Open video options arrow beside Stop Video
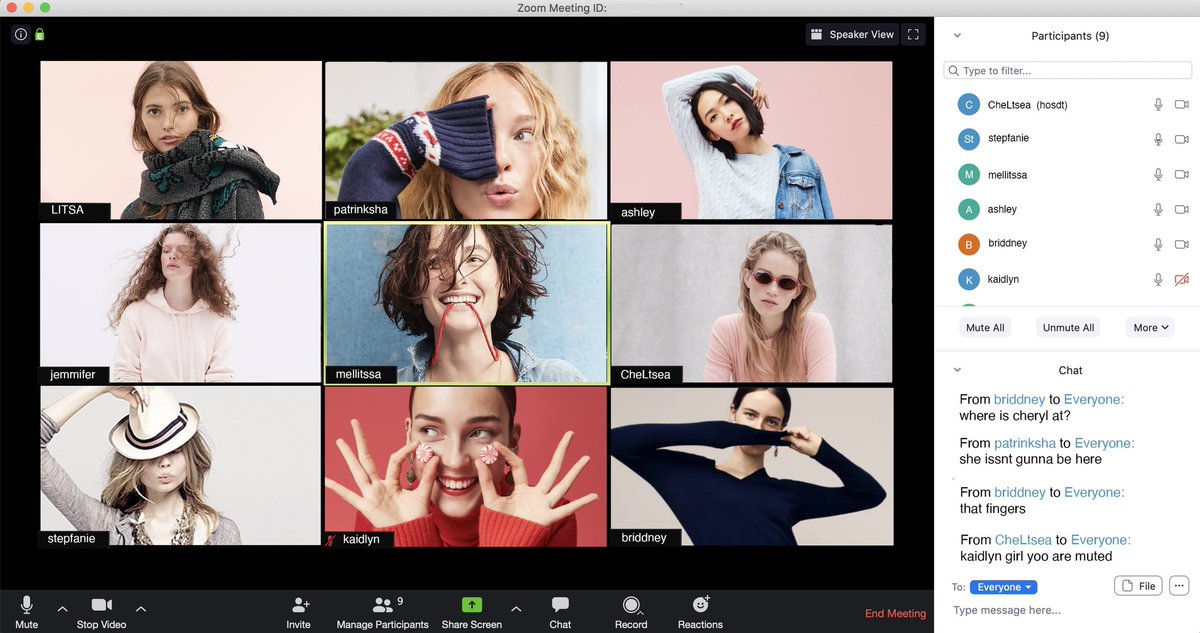Image resolution: width=1200 pixels, height=633 pixels. tap(141, 608)
